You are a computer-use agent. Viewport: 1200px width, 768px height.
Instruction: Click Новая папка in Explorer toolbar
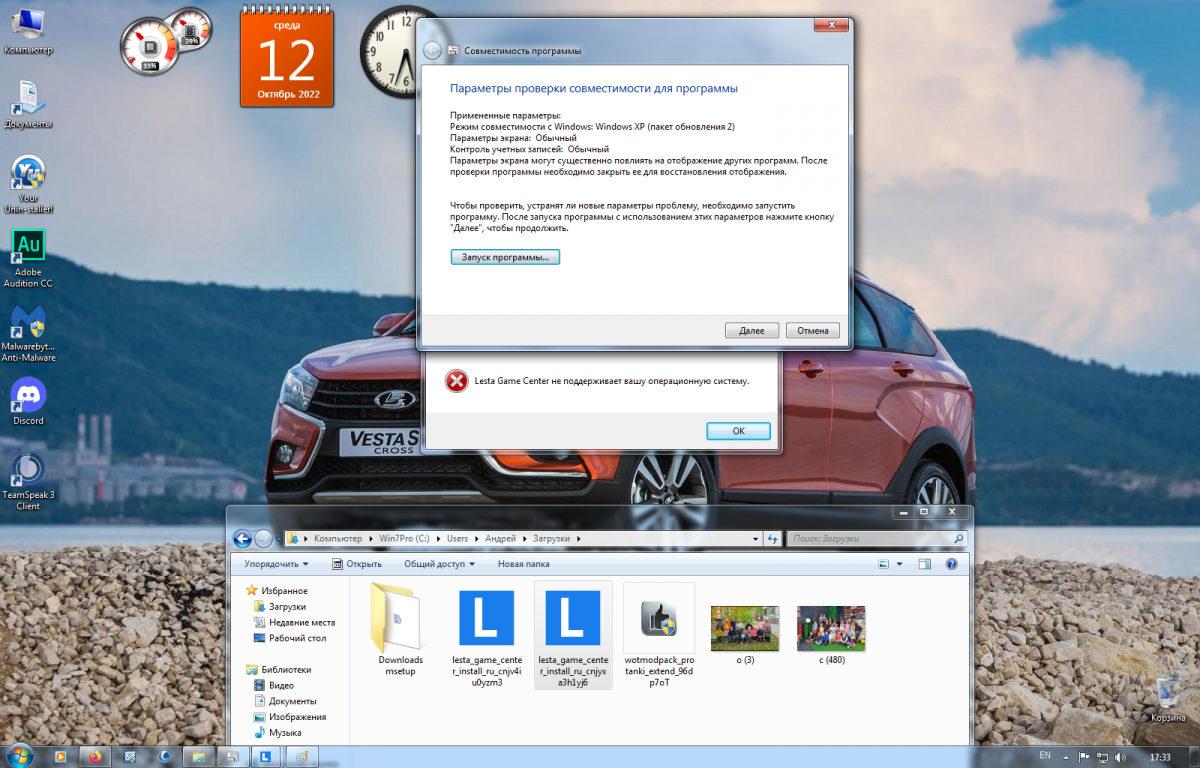pos(524,564)
